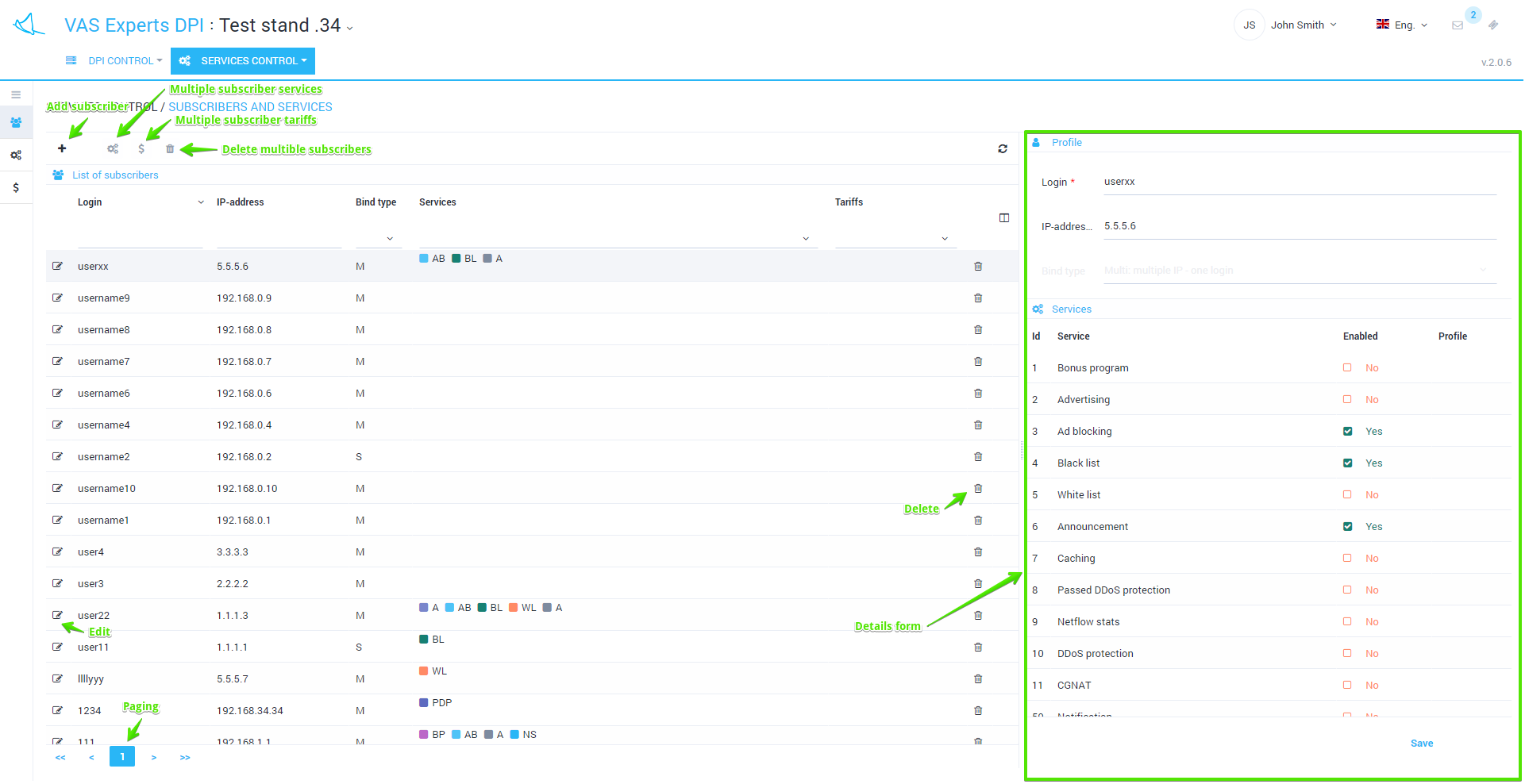Open the Eng. language dropdown
Image resolution: width=1525 pixels, height=784 pixels.
point(1403,25)
